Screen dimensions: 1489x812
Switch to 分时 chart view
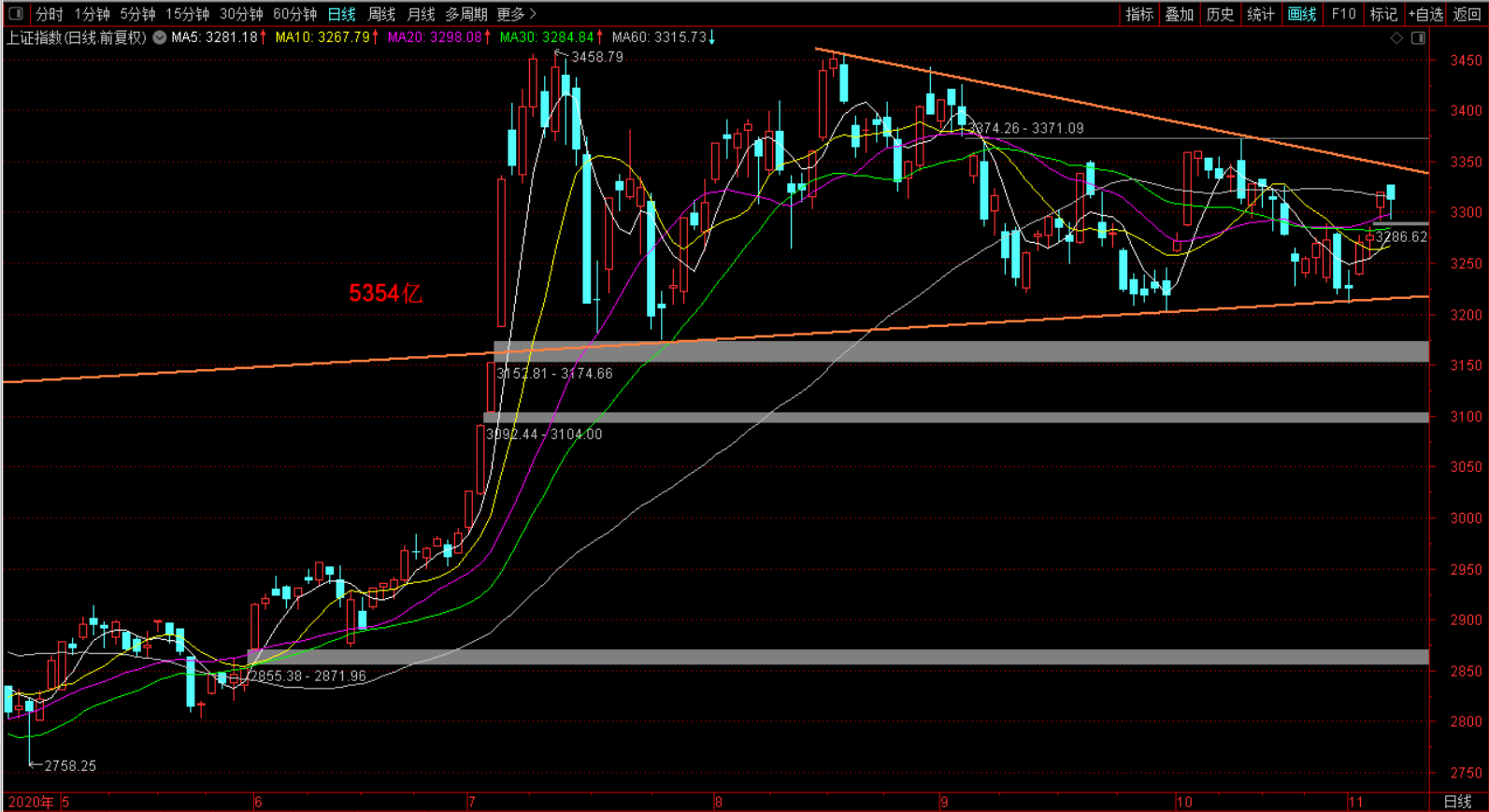[50, 14]
